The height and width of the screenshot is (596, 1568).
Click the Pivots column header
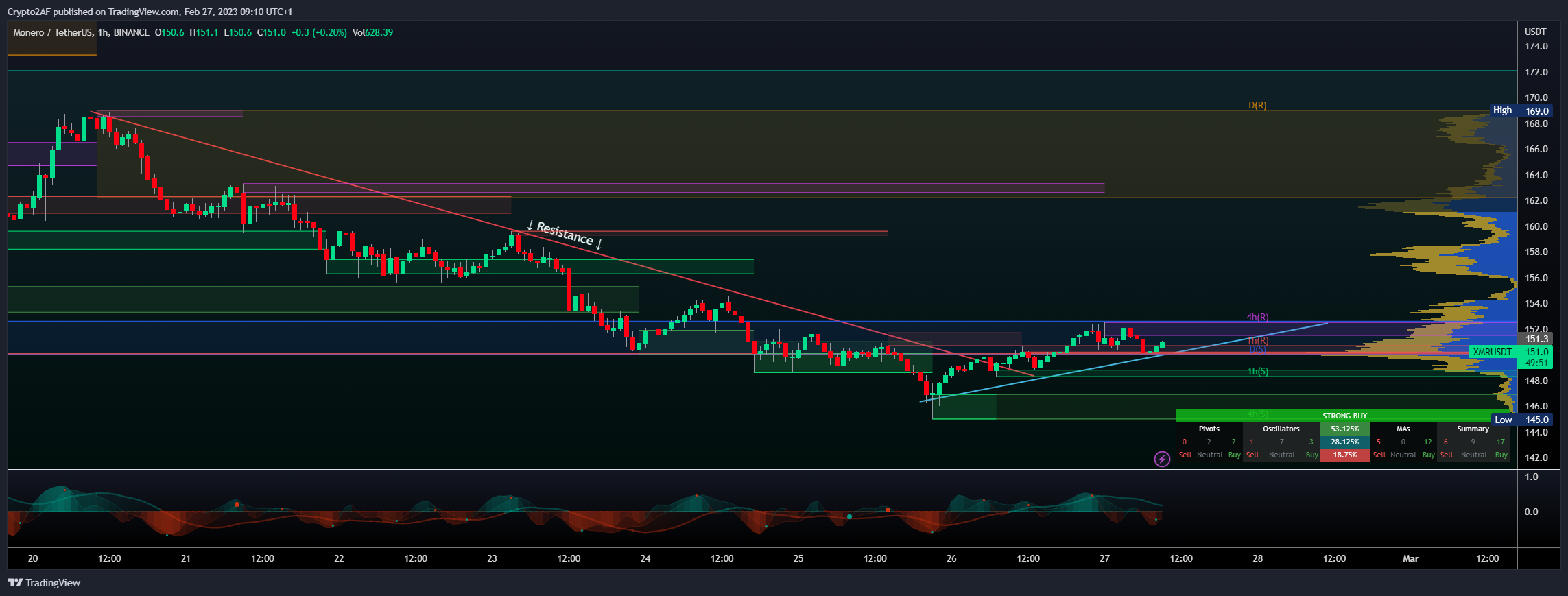pyautogui.click(x=1209, y=429)
